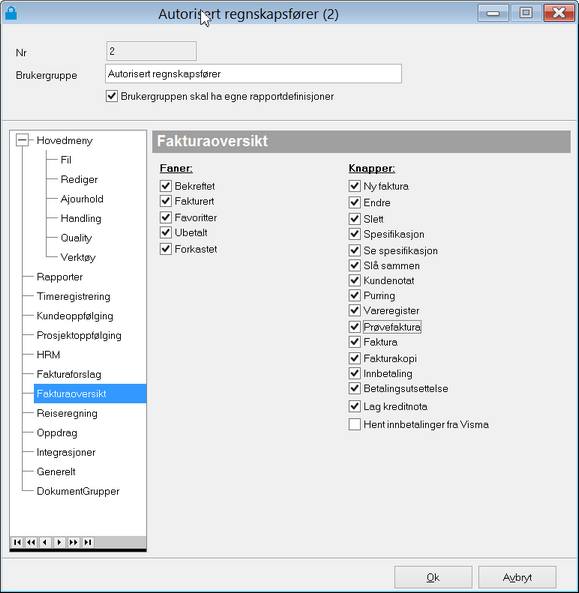Open Rapporter in the tree

click(59, 277)
